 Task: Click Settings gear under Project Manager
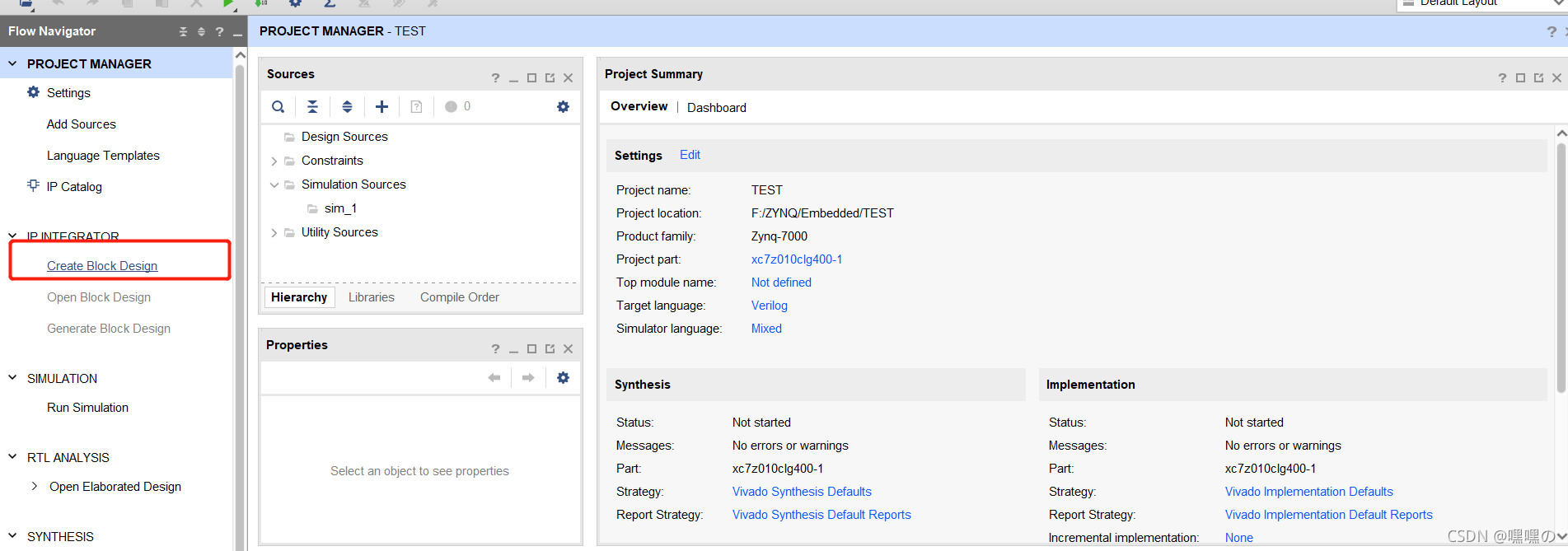click(34, 92)
